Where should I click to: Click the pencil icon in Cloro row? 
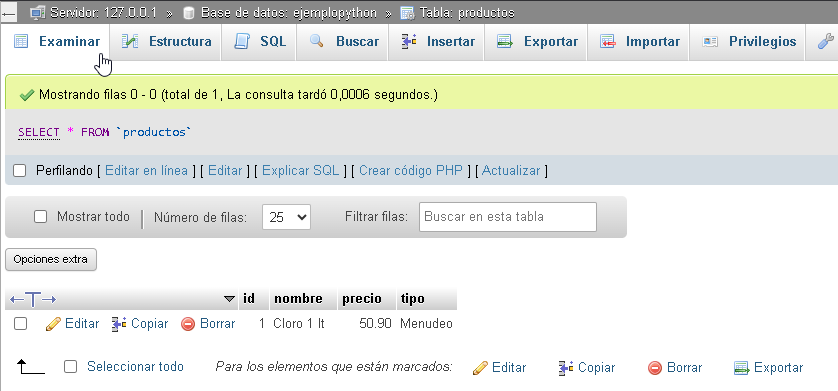pyautogui.click(x=53, y=324)
